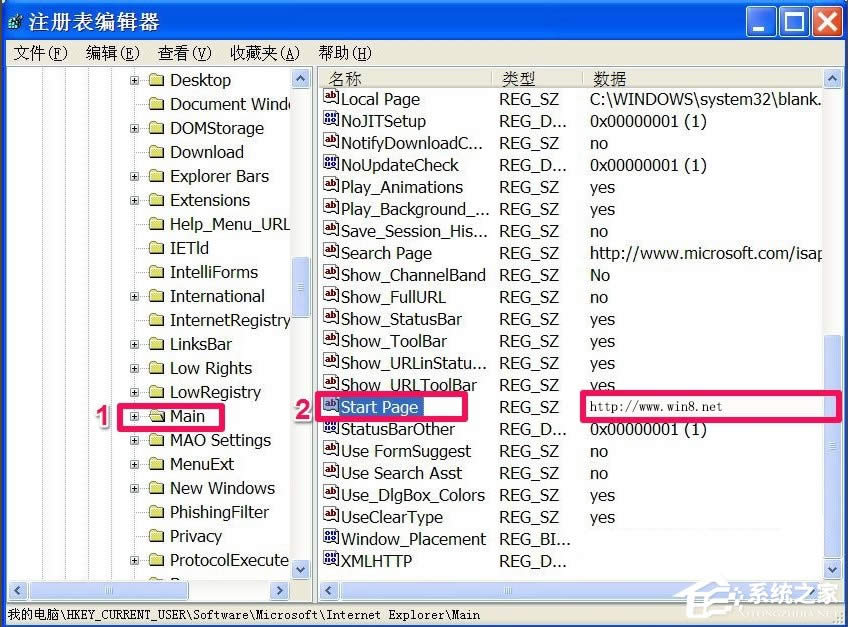This screenshot has width=848, height=627.
Task: Select the MAO Settings tree item
Action: pos(218,440)
